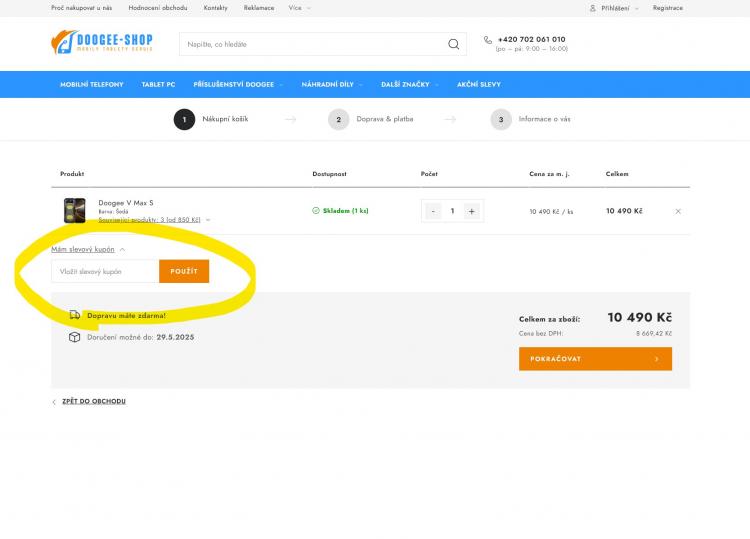Increase quantity with the plus button
The image size is (750, 539).
(472, 211)
